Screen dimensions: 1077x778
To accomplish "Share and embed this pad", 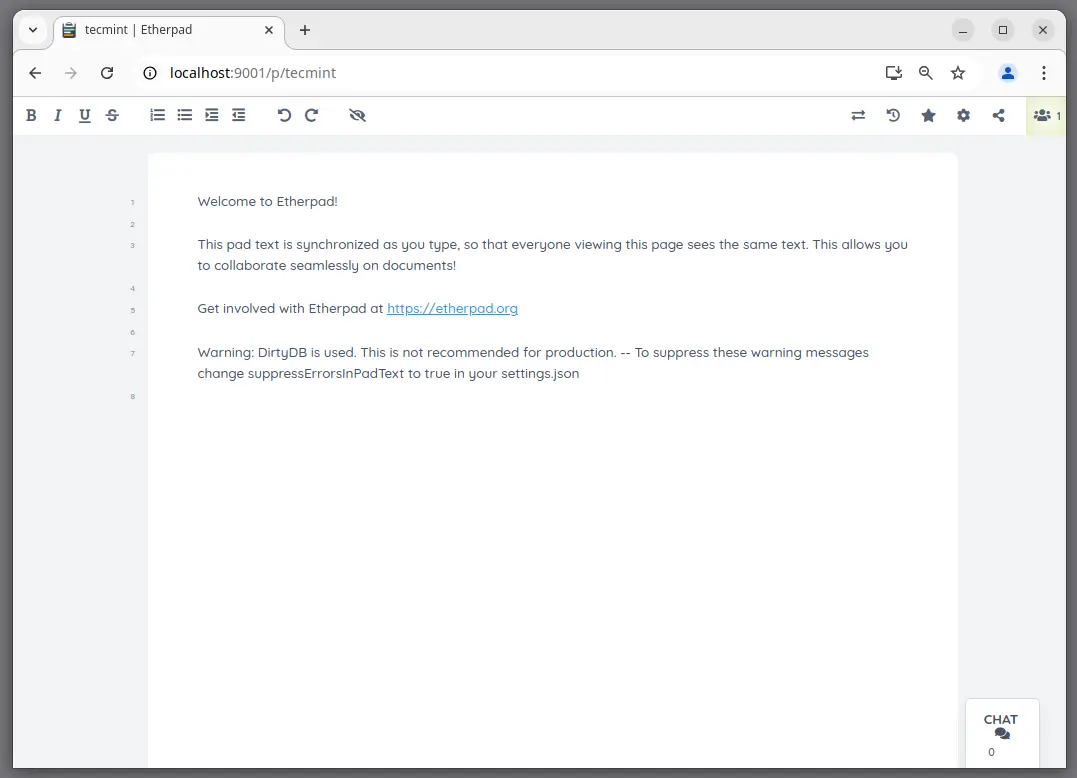I will [998, 116].
